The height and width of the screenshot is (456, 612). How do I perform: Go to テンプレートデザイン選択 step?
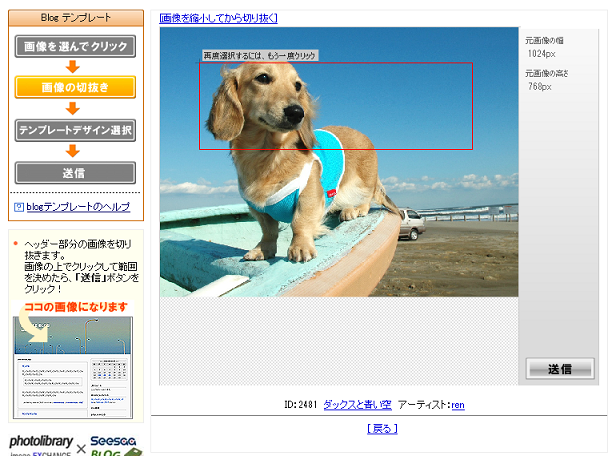click(x=75, y=130)
